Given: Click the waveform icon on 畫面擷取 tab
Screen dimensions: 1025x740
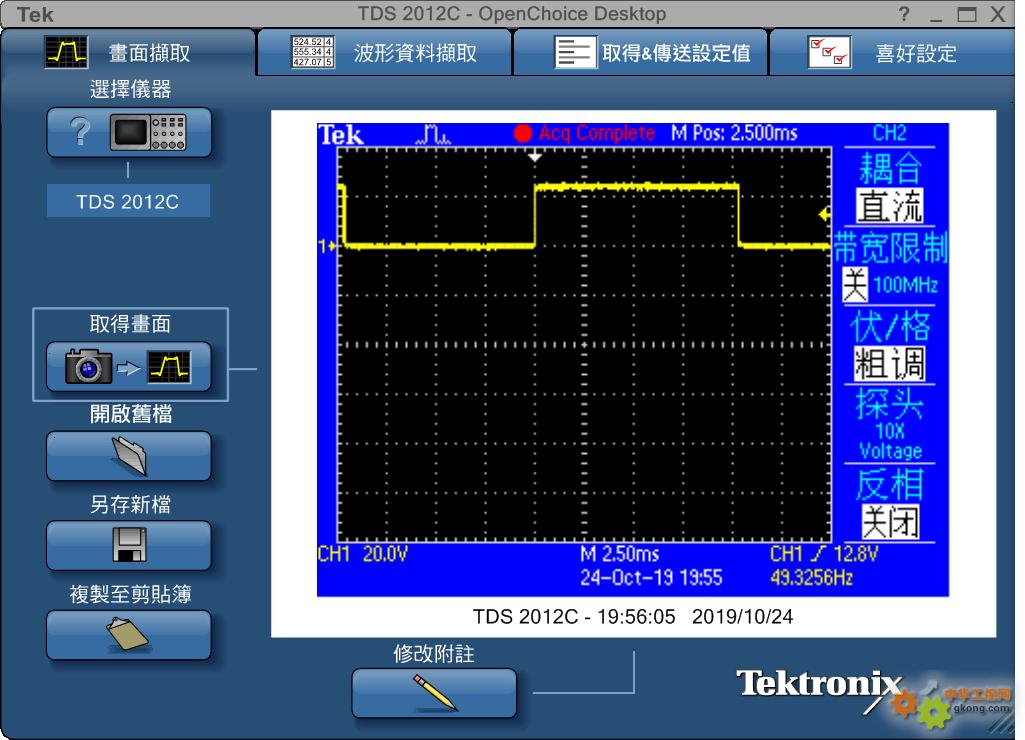Looking at the screenshot, I should 66,52.
